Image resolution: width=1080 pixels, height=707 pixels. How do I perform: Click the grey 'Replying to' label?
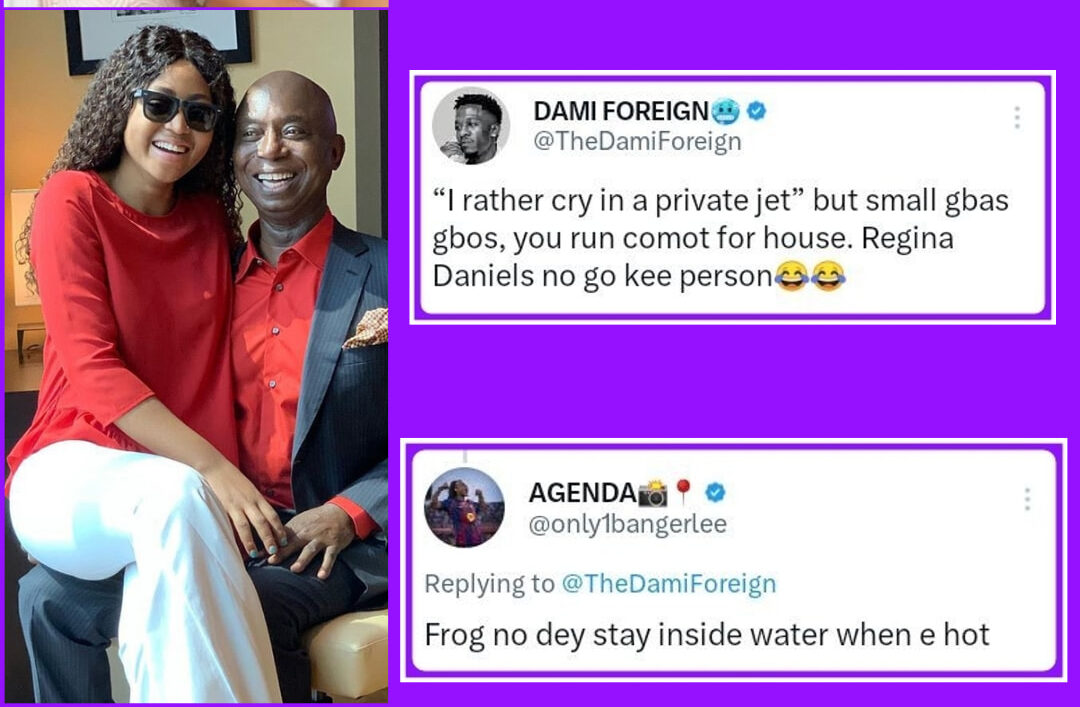(x=490, y=584)
